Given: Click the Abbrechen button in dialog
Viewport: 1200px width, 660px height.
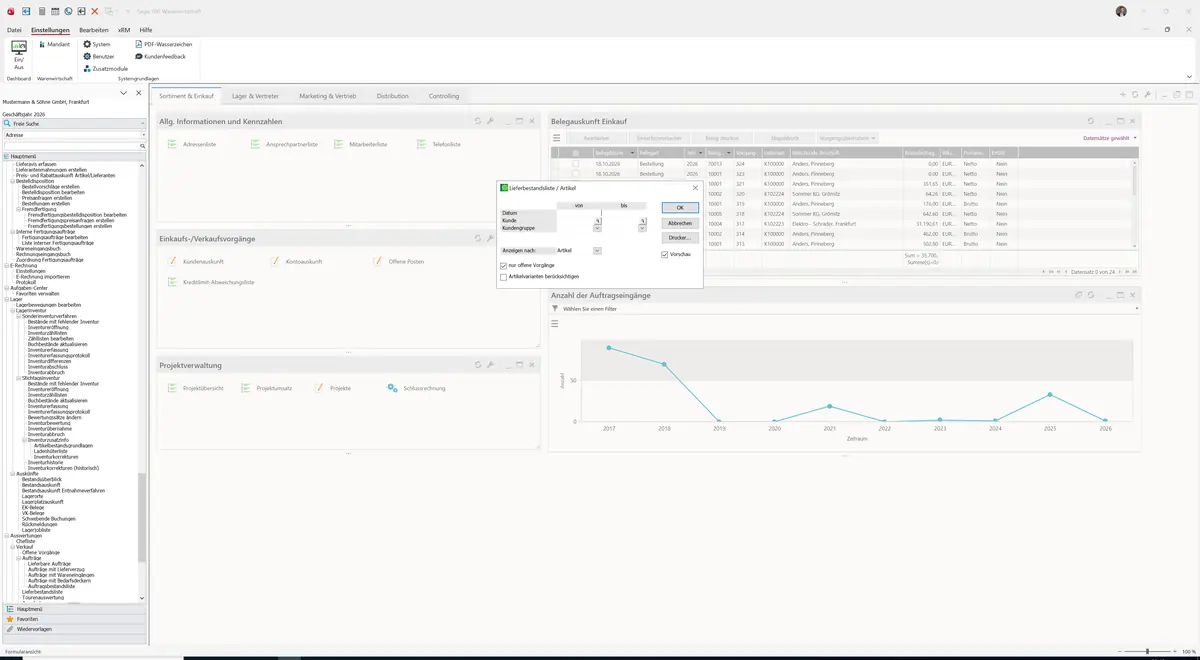Looking at the screenshot, I should click(x=680, y=223).
